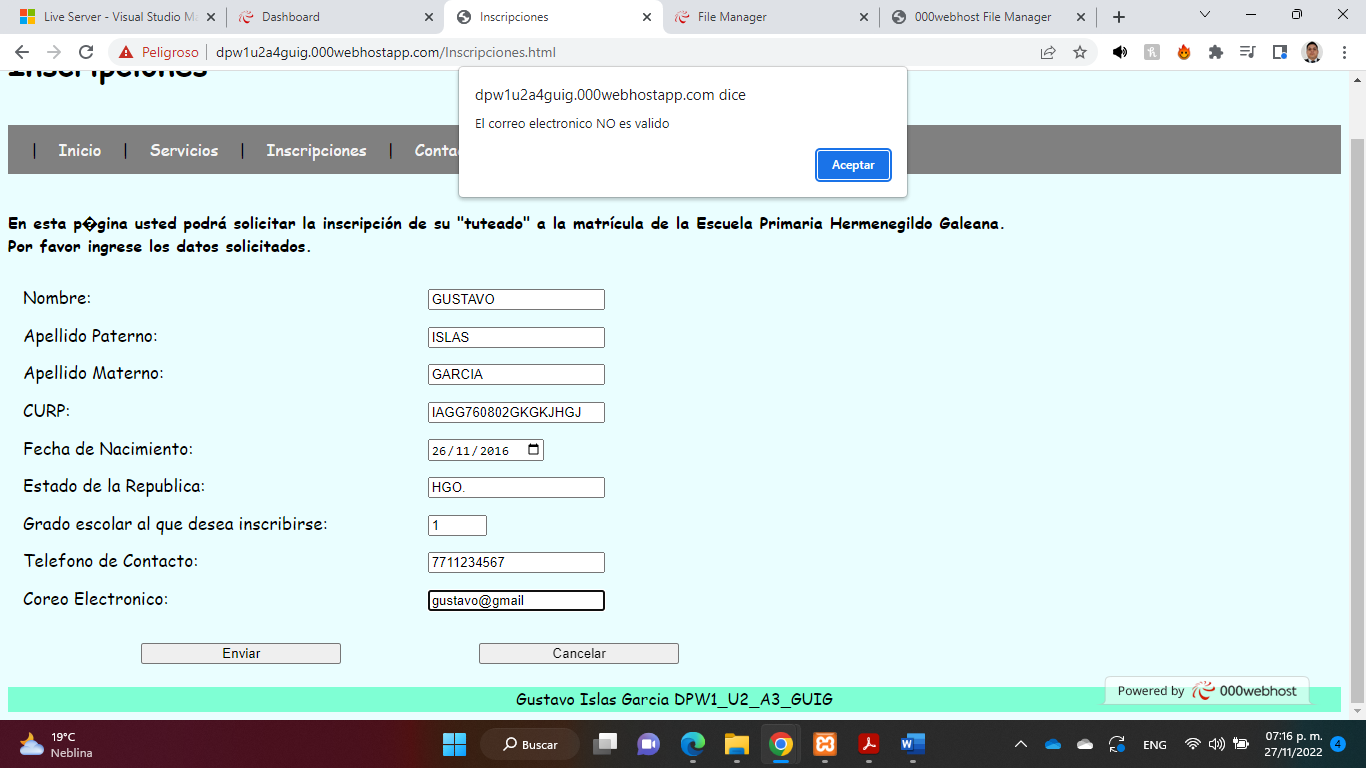Click the CURP input field
1366x768 pixels.
[x=516, y=412]
